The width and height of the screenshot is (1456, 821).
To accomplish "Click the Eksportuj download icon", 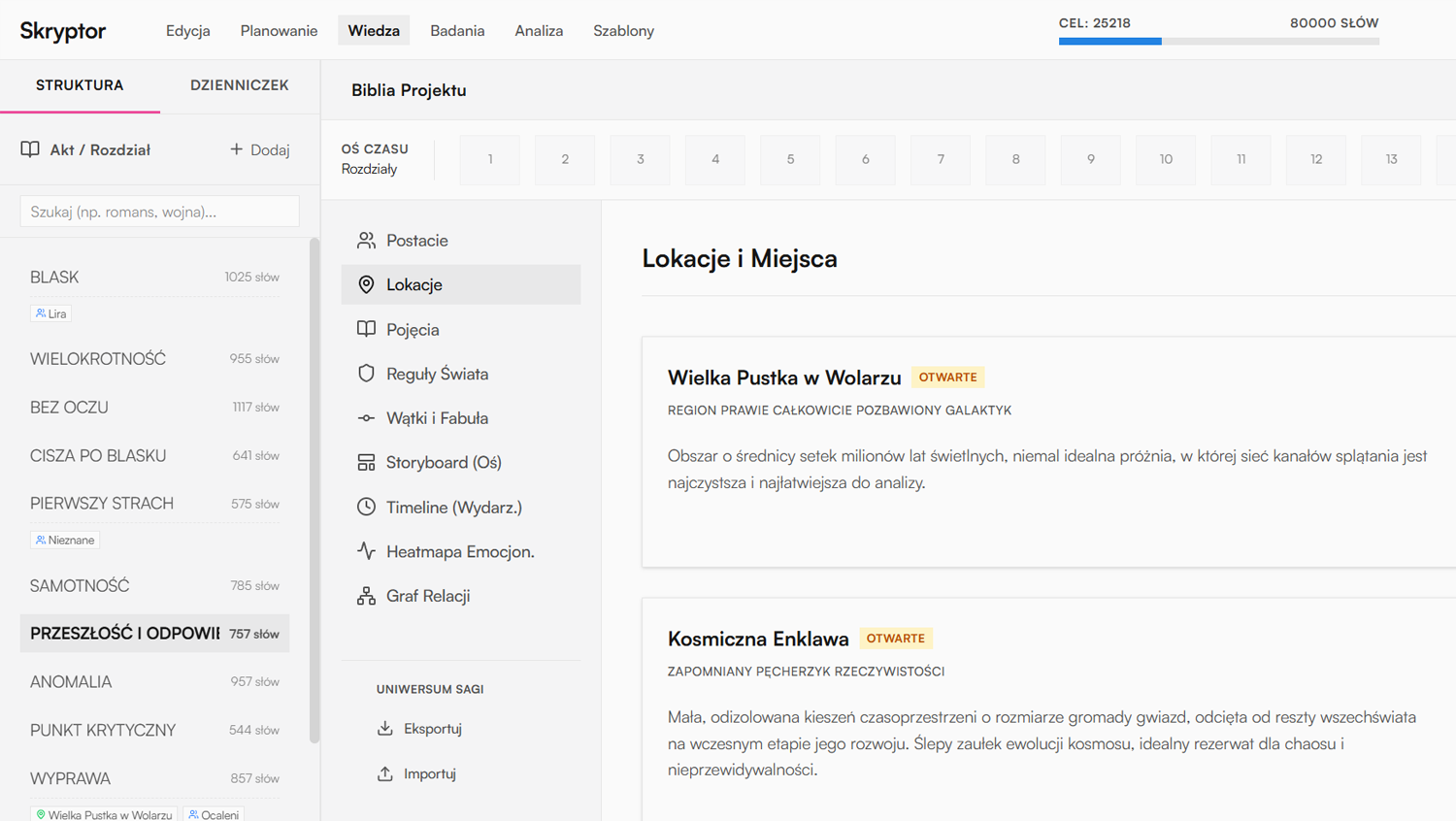I will click(385, 728).
